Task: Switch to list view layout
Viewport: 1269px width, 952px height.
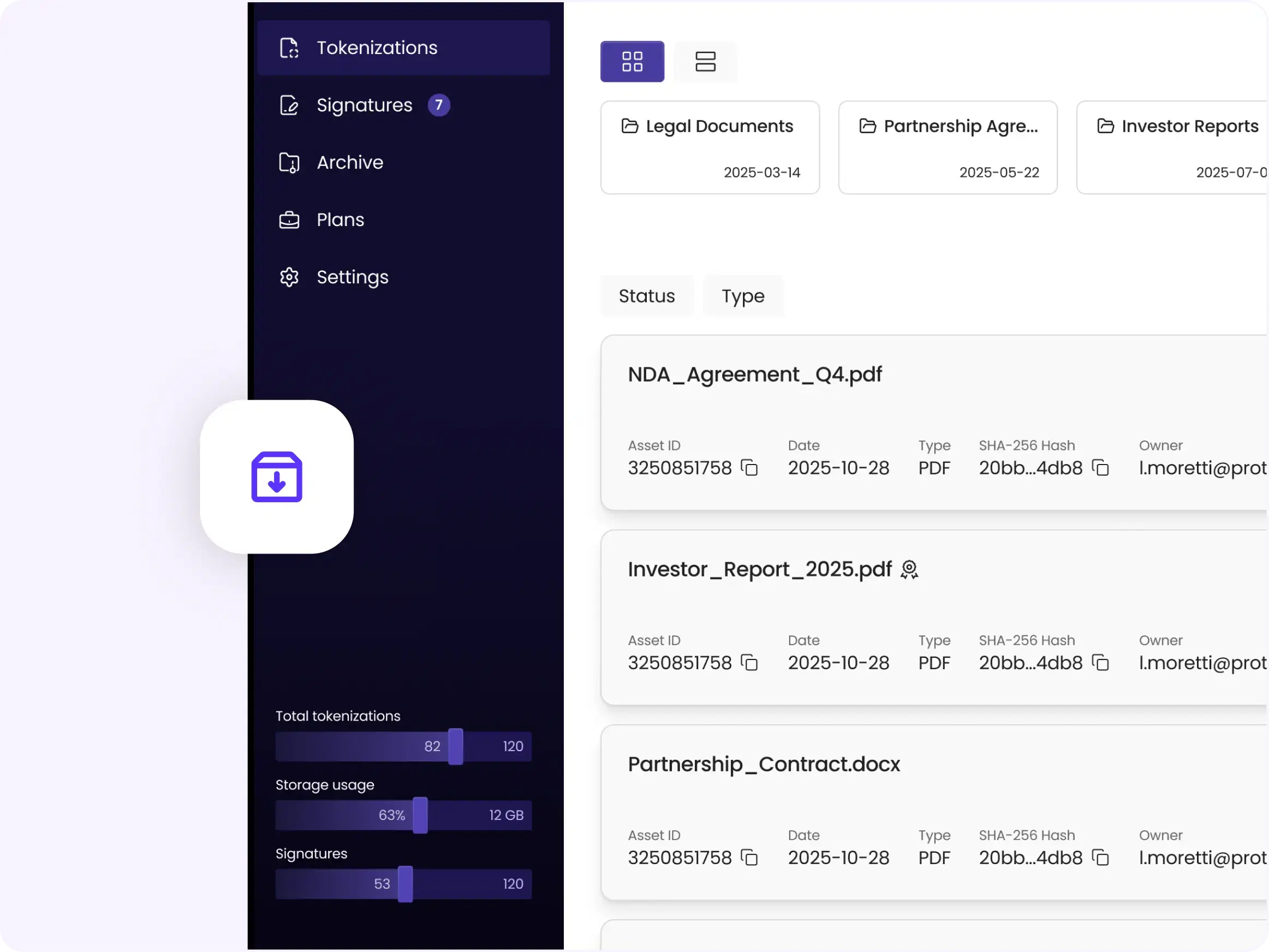Action: (705, 61)
